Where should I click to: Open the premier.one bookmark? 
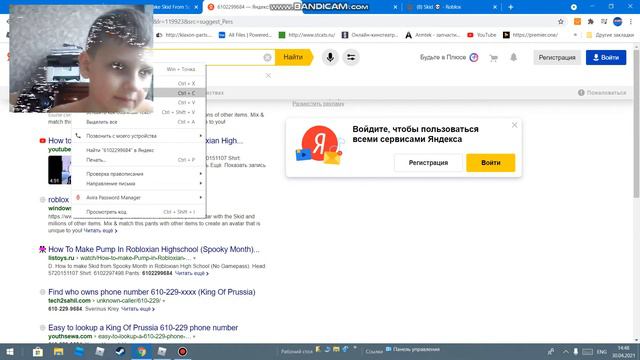click(530, 35)
